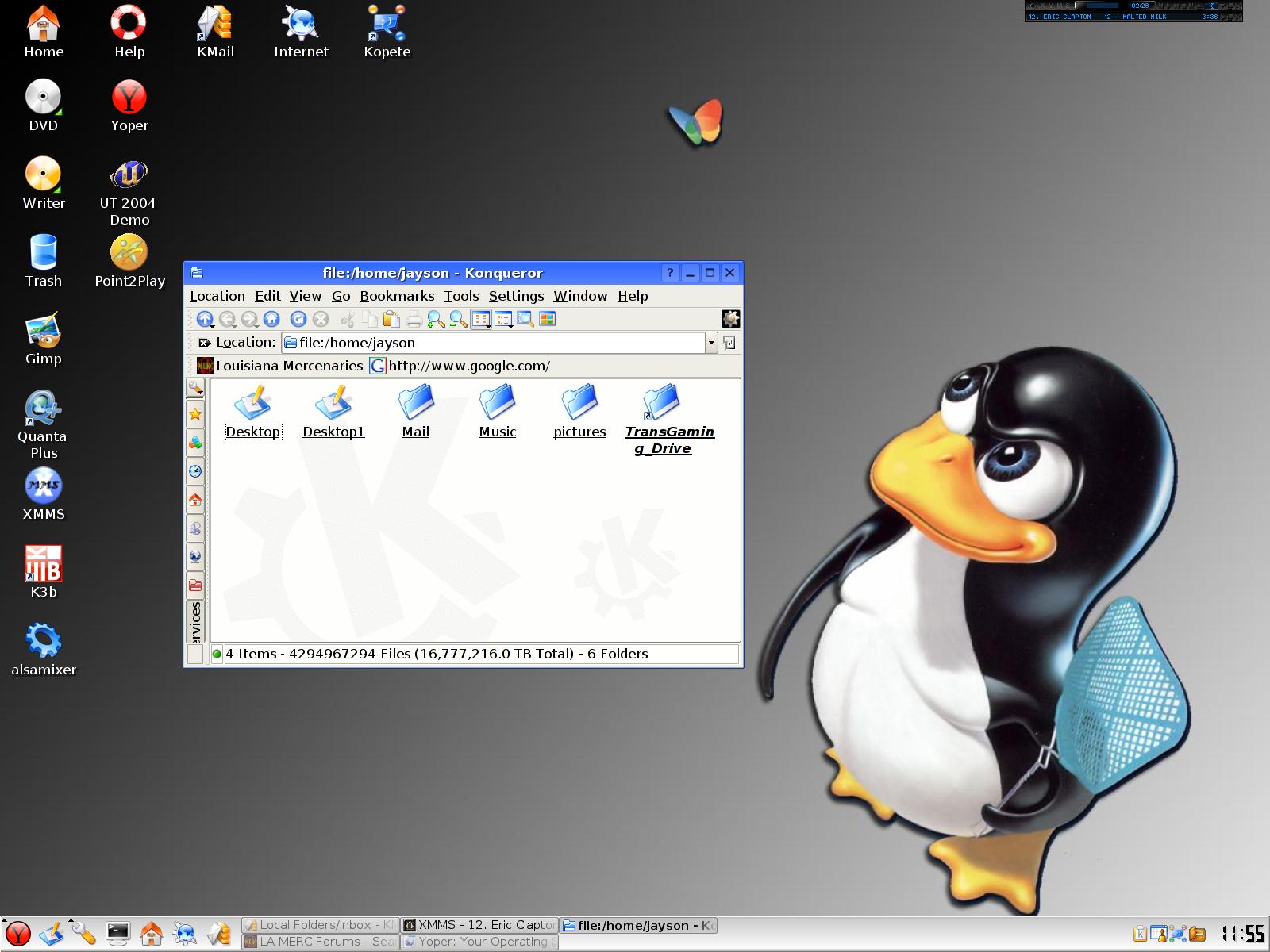Viewport: 1270px width, 952px height.
Task: Select the Desktop folder in file view
Action: coord(253,412)
